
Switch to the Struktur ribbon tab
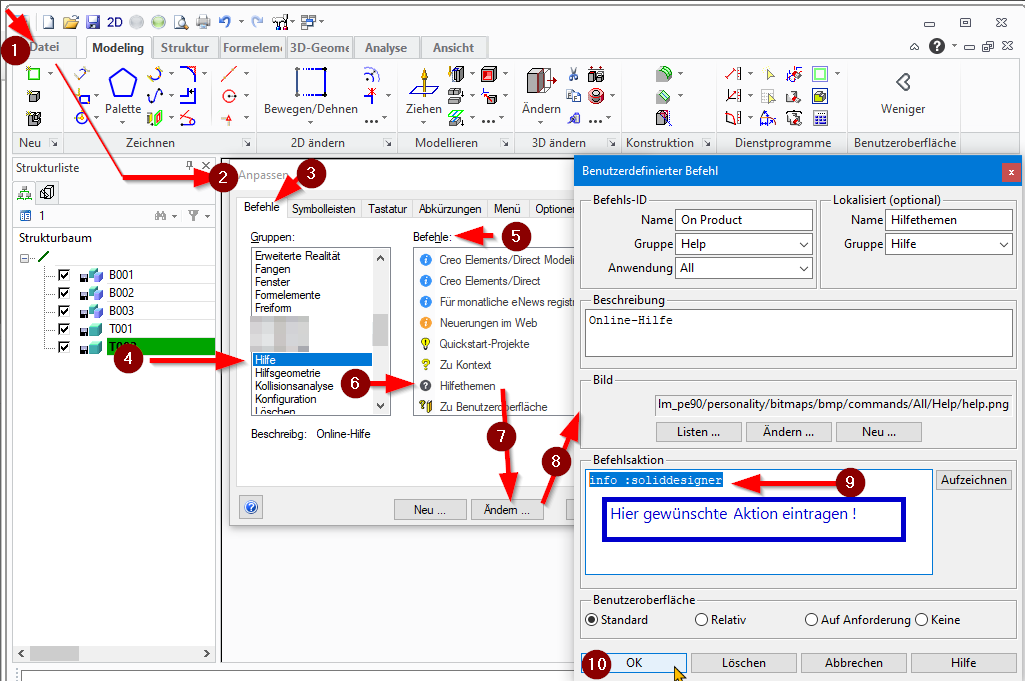[x=184, y=48]
